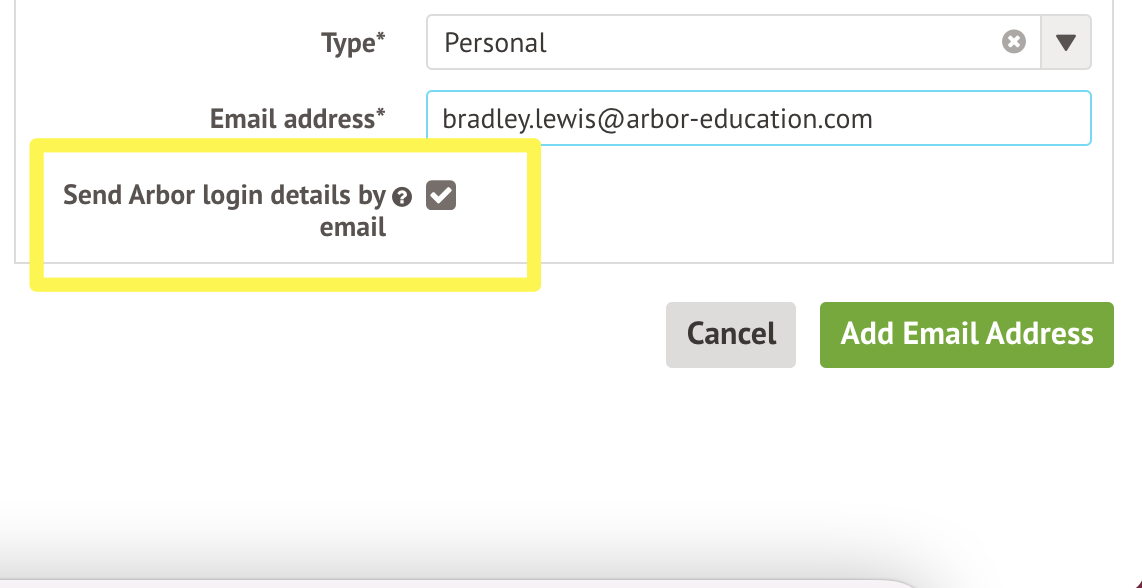The image size is (1142, 588).
Task: Open the Type dropdown arrow
Action: click(1066, 43)
